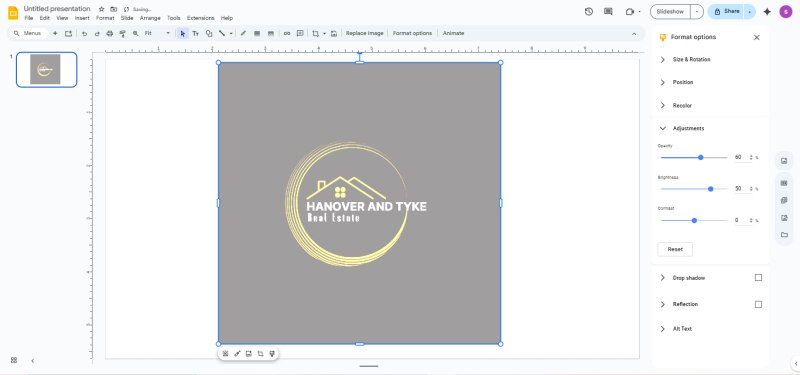Enable the Reflection checkbox

(x=758, y=304)
